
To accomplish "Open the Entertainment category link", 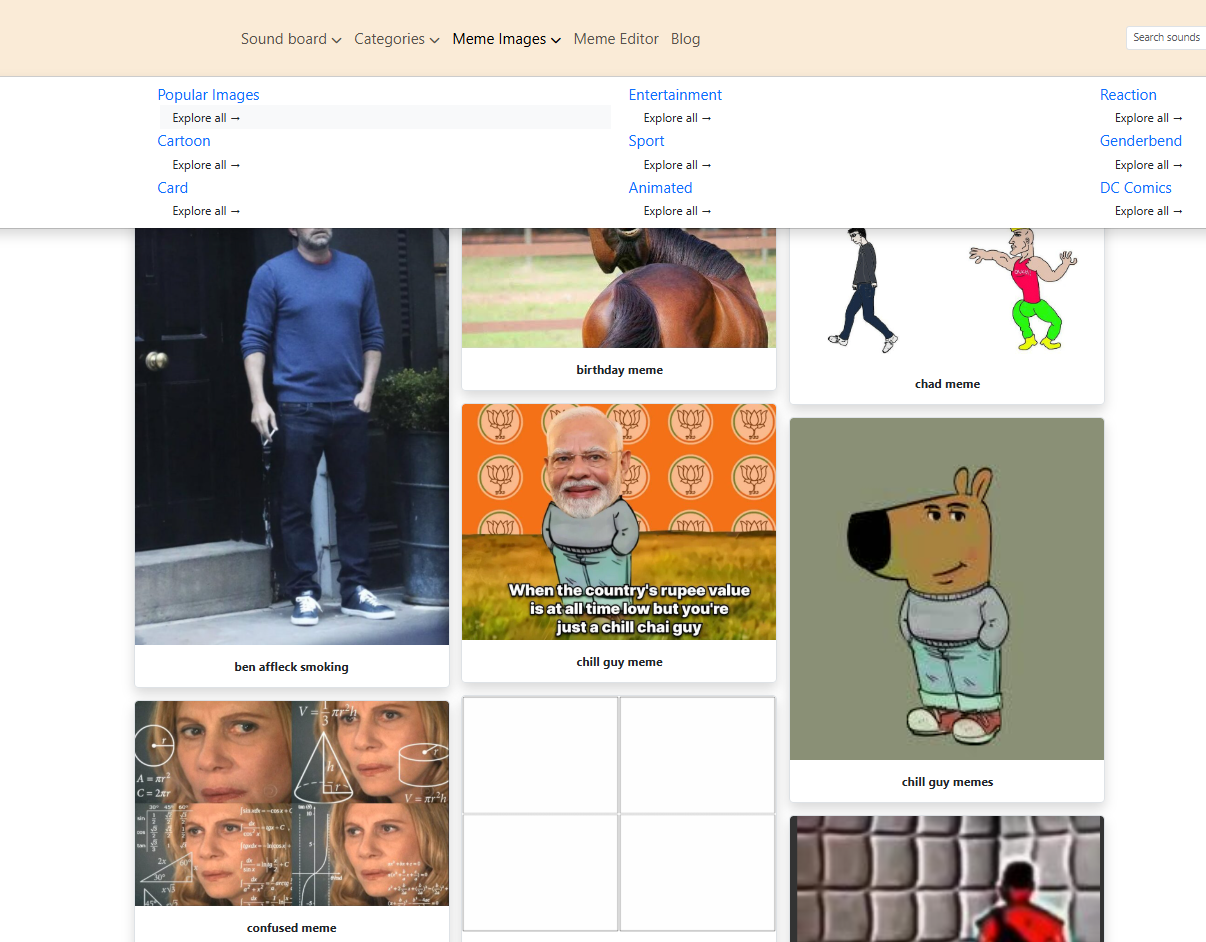I will pos(675,95).
